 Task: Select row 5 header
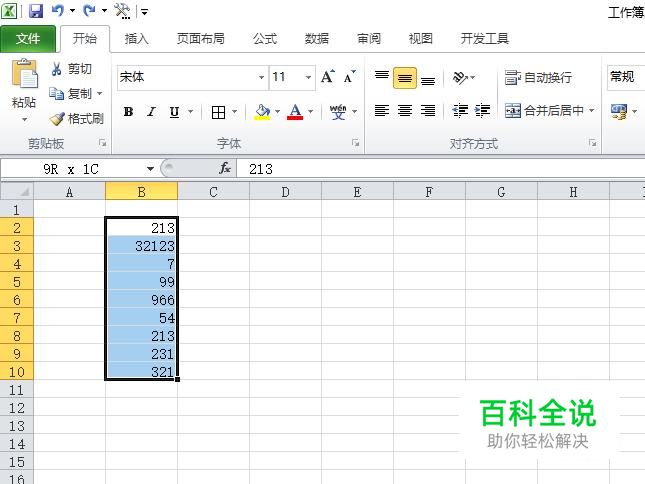(16, 282)
